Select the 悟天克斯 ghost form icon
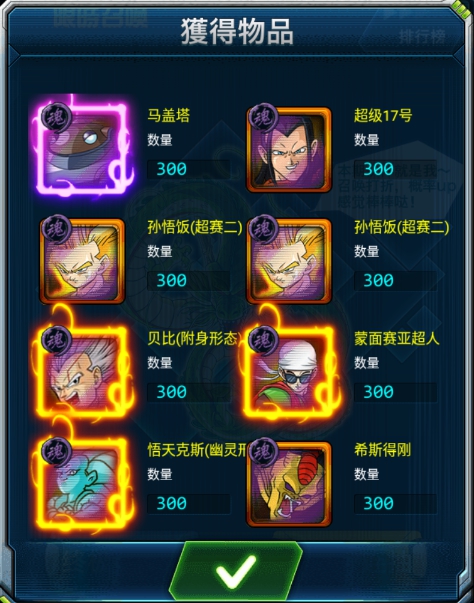 [83, 483]
